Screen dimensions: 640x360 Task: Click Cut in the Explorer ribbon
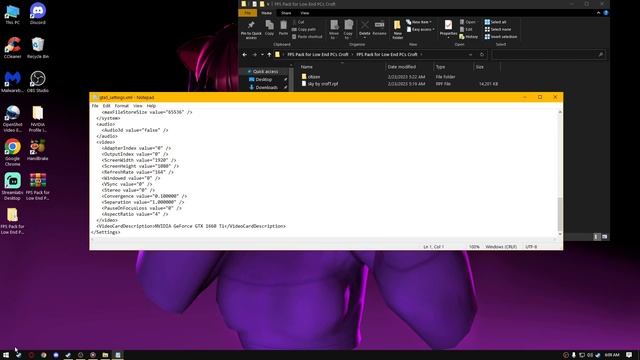pos(298,22)
